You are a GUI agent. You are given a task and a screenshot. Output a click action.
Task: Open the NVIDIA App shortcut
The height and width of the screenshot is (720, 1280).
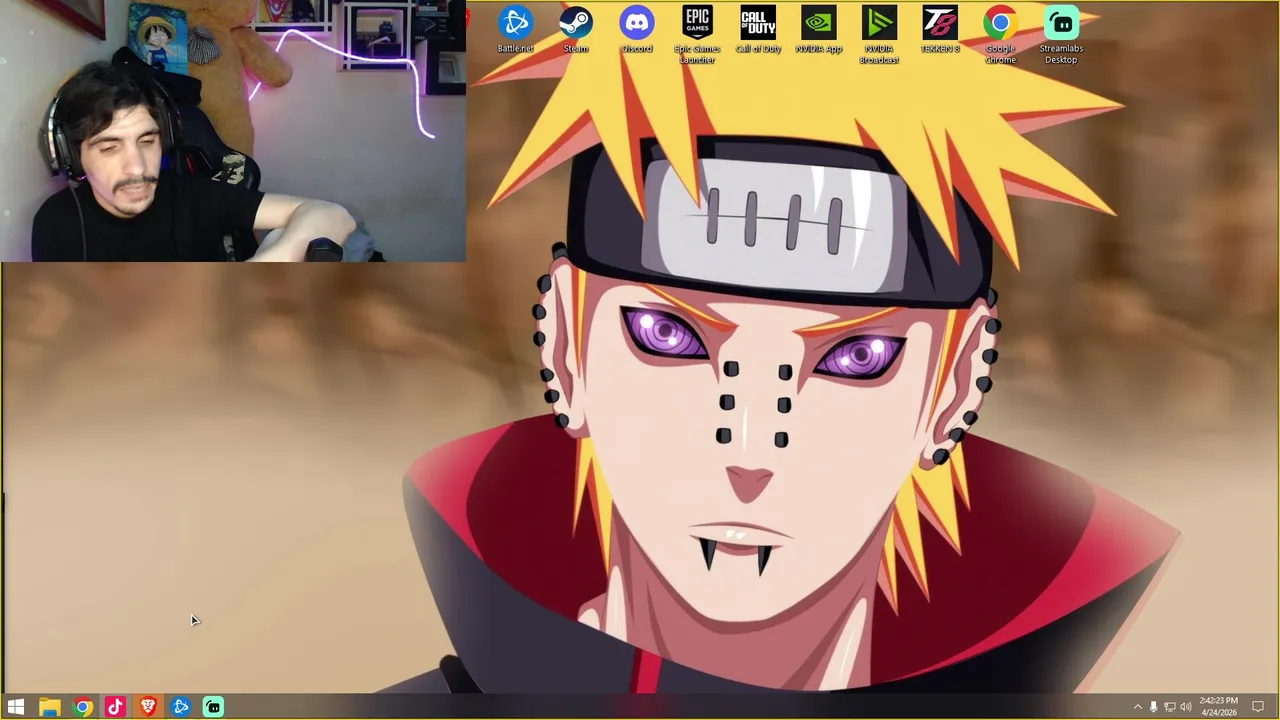pyautogui.click(x=819, y=30)
